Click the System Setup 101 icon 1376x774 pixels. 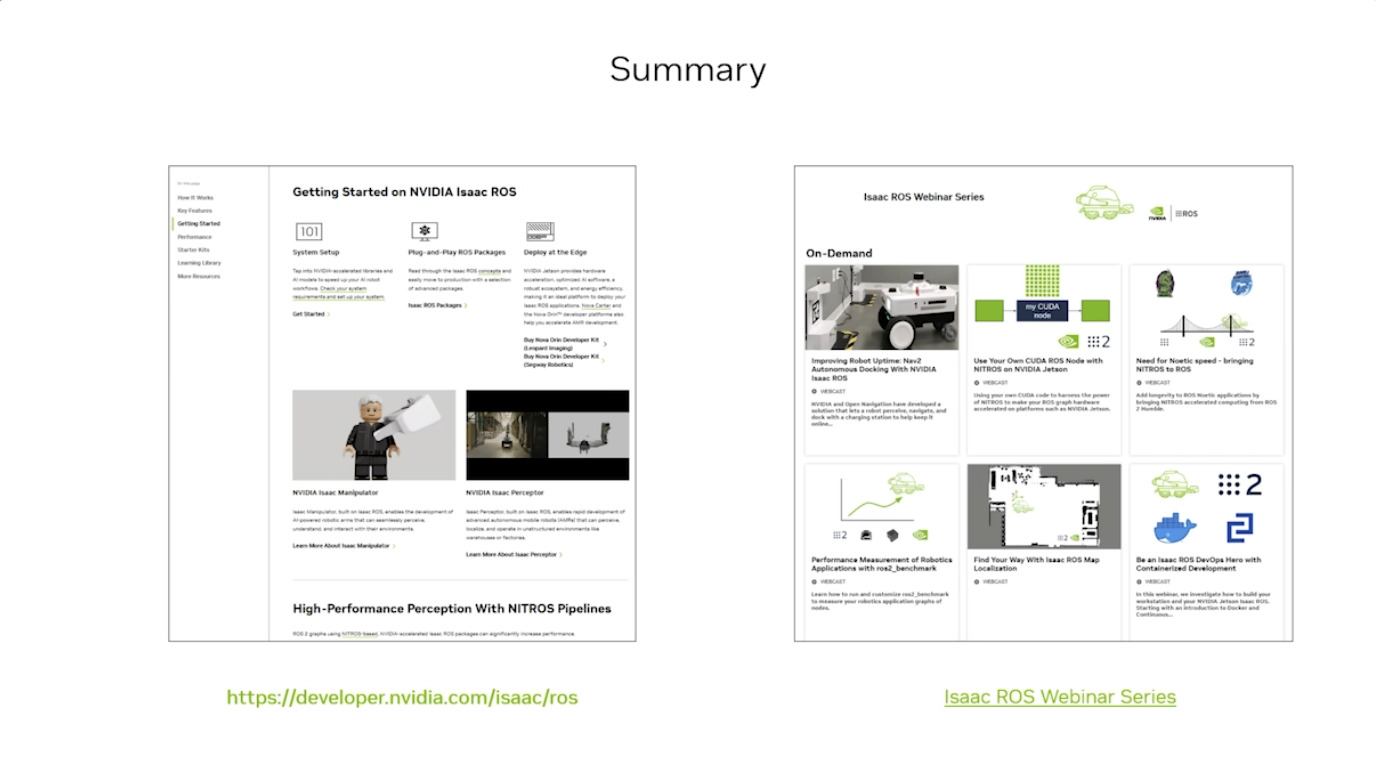[x=309, y=232]
